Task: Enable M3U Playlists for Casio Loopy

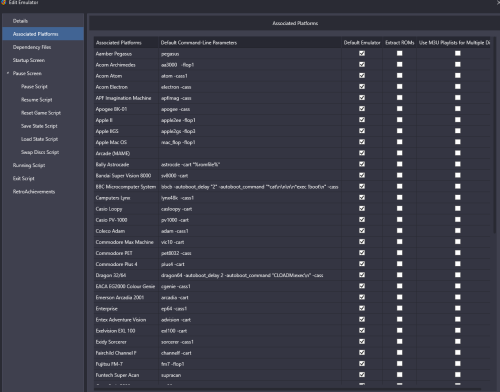Action: point(458,209)
